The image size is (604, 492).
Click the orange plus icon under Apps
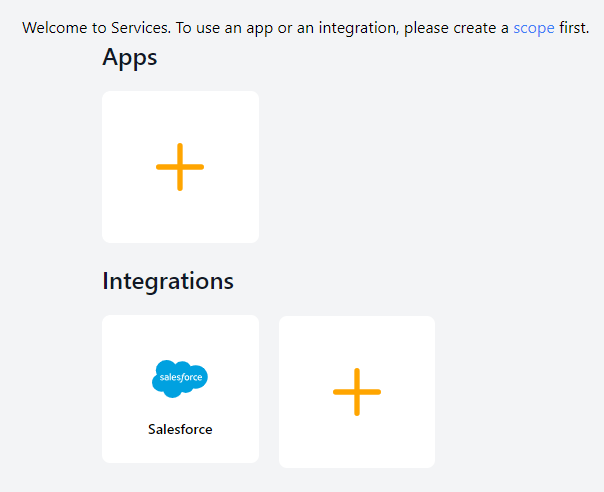coord(180,167)
